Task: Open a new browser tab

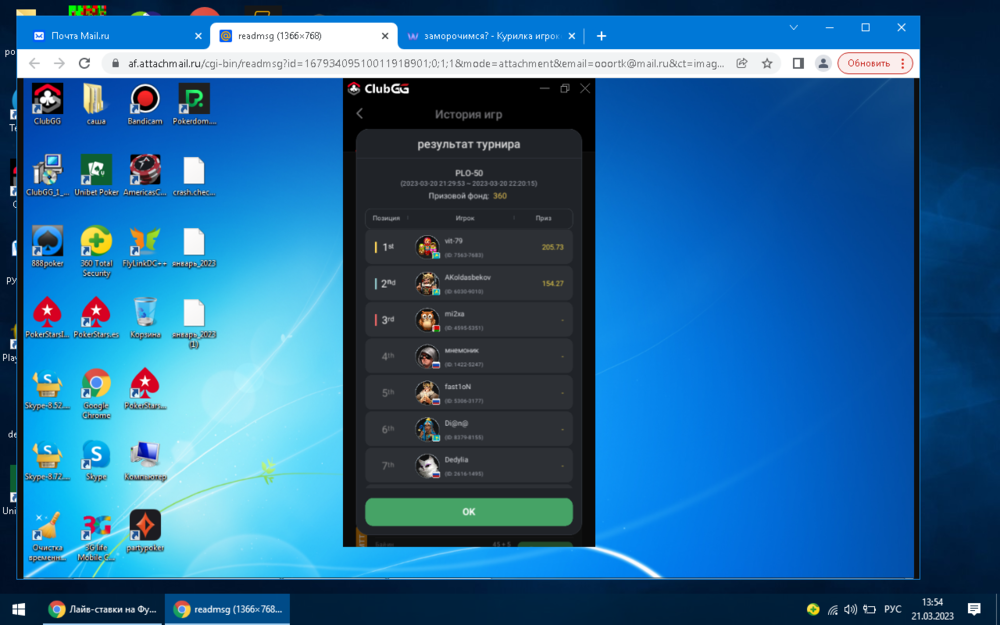Action: [x=601, y=36]
